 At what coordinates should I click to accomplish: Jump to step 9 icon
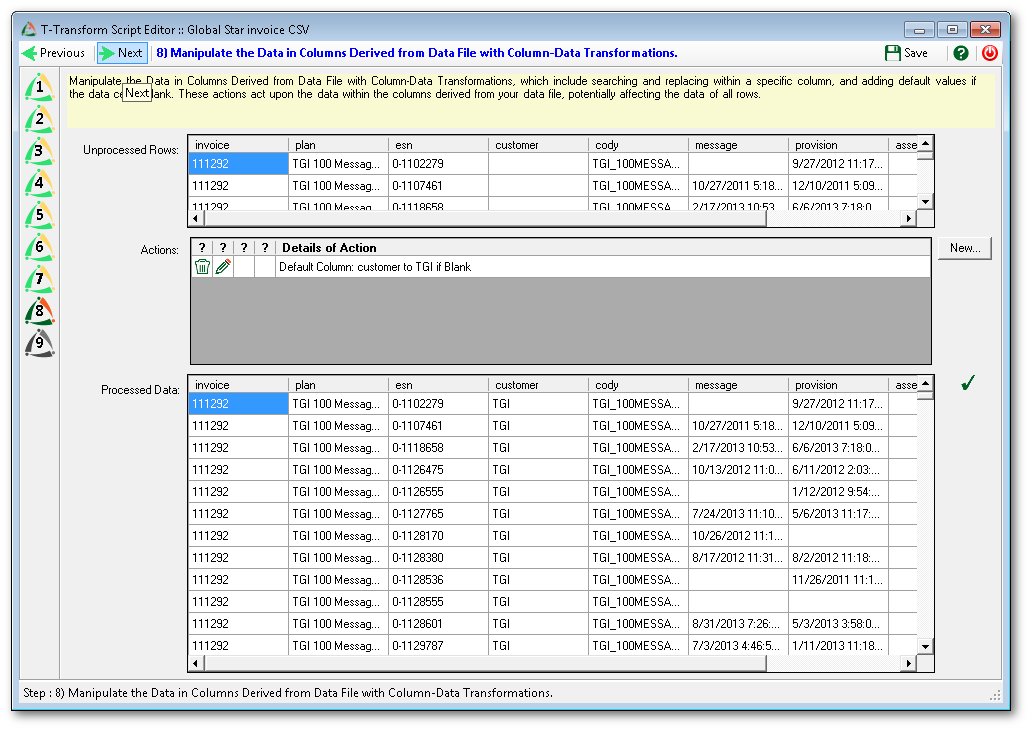39,344
